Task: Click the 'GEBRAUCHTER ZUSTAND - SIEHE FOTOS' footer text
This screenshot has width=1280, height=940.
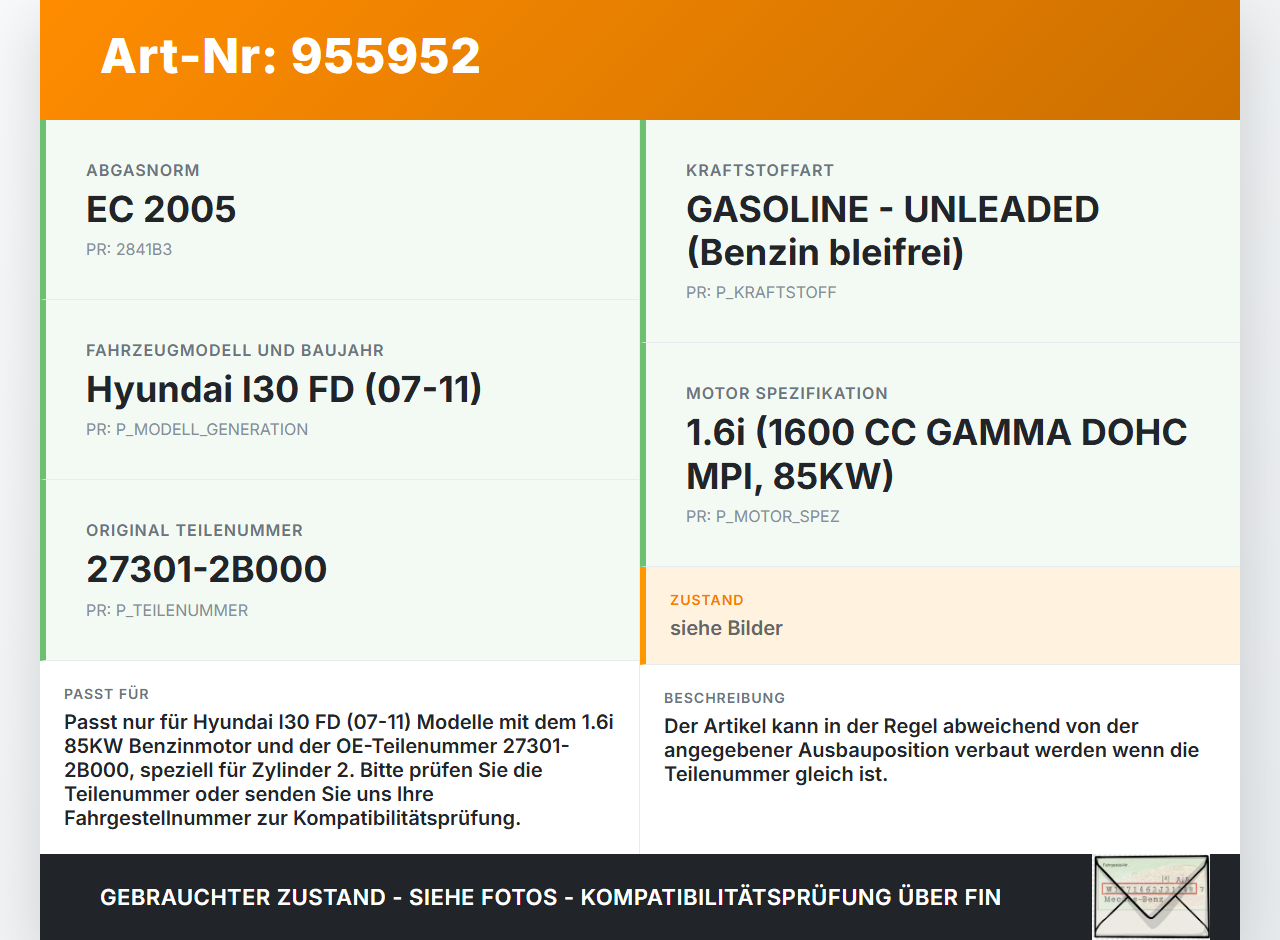Action: (550, 897)
